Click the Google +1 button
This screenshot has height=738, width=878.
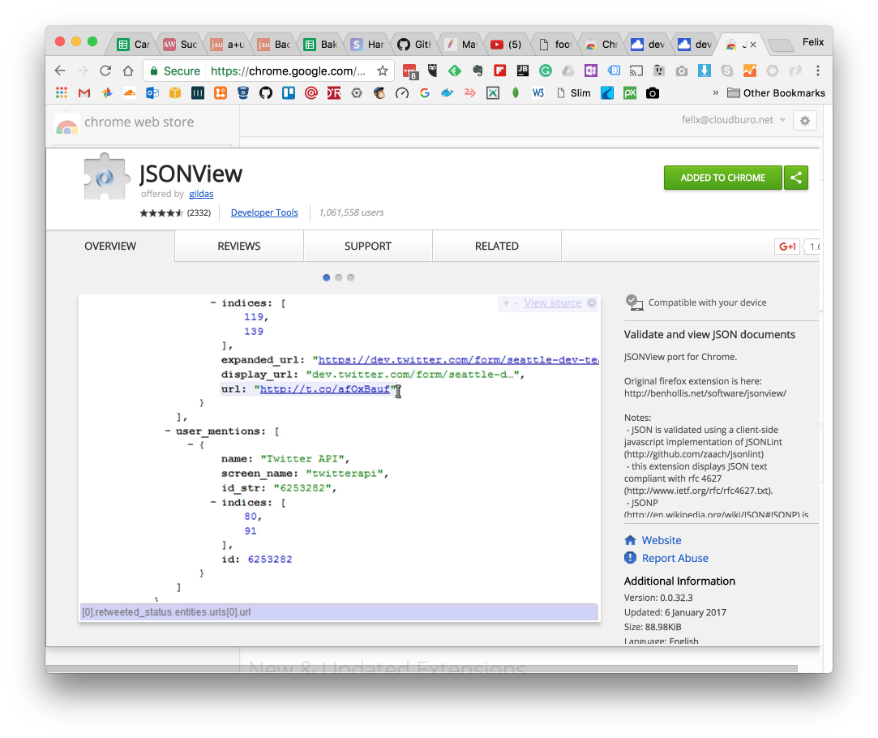pos(787,247)
